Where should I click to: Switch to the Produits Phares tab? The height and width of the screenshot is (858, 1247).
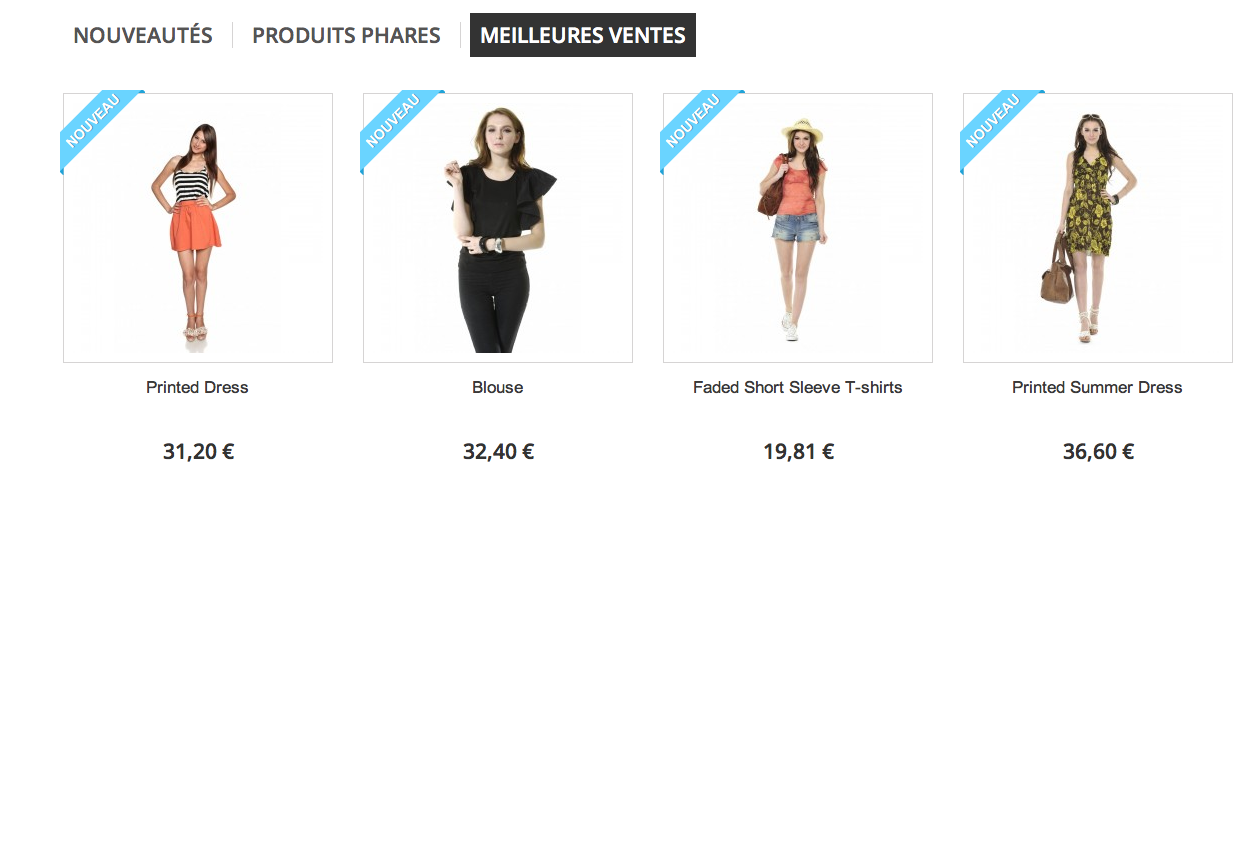click(x=346, y=35)
